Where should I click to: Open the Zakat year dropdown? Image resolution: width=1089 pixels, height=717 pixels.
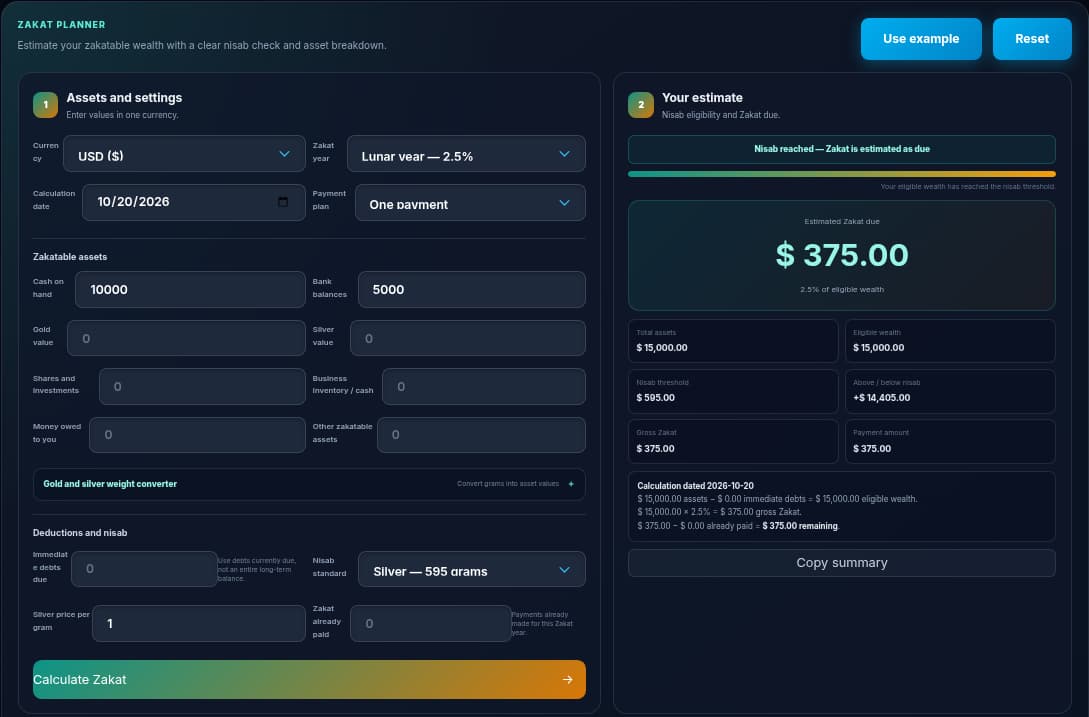[x=466, y=154]
